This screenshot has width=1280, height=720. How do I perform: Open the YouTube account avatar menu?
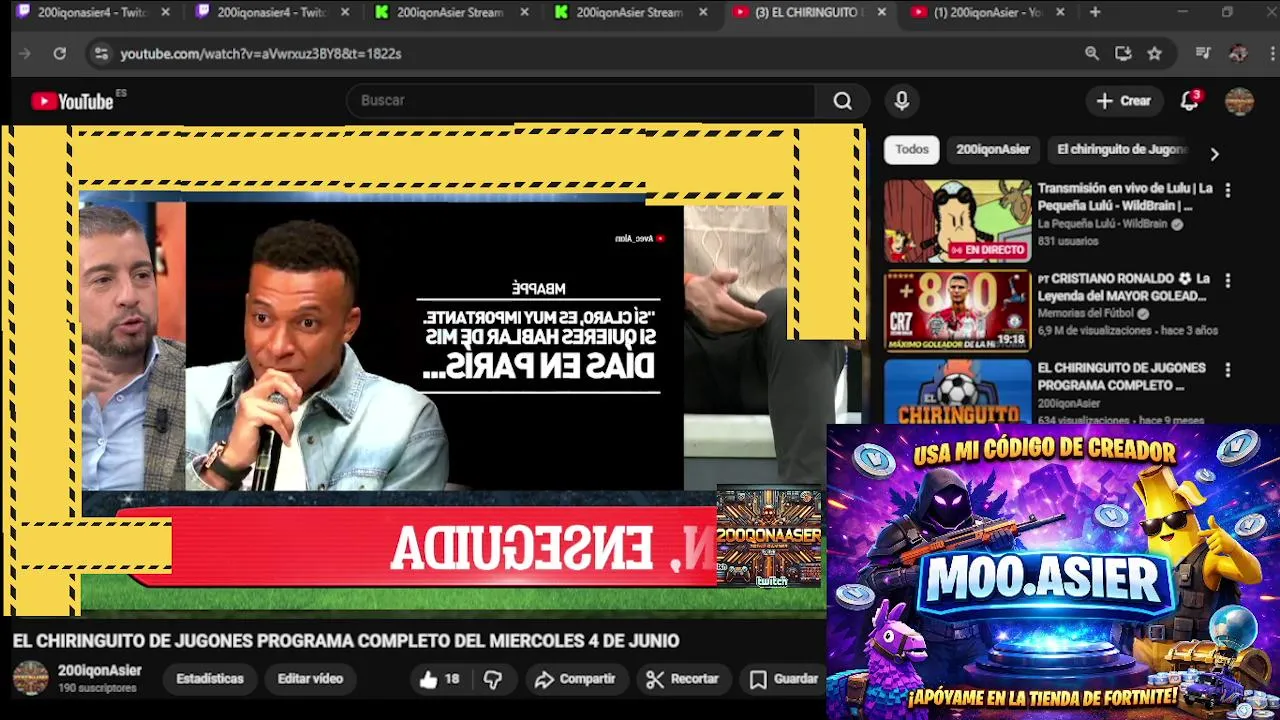click(1239, 100)
